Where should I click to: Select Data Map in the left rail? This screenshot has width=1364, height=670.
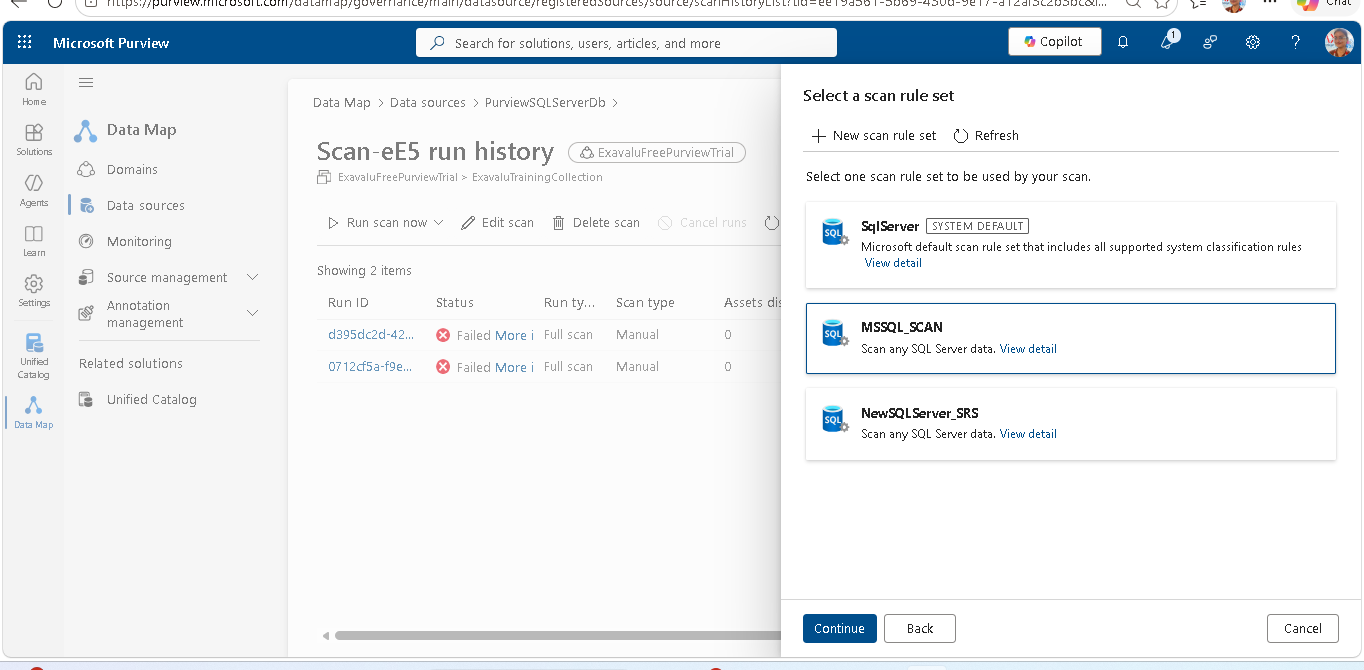point(34,412)
